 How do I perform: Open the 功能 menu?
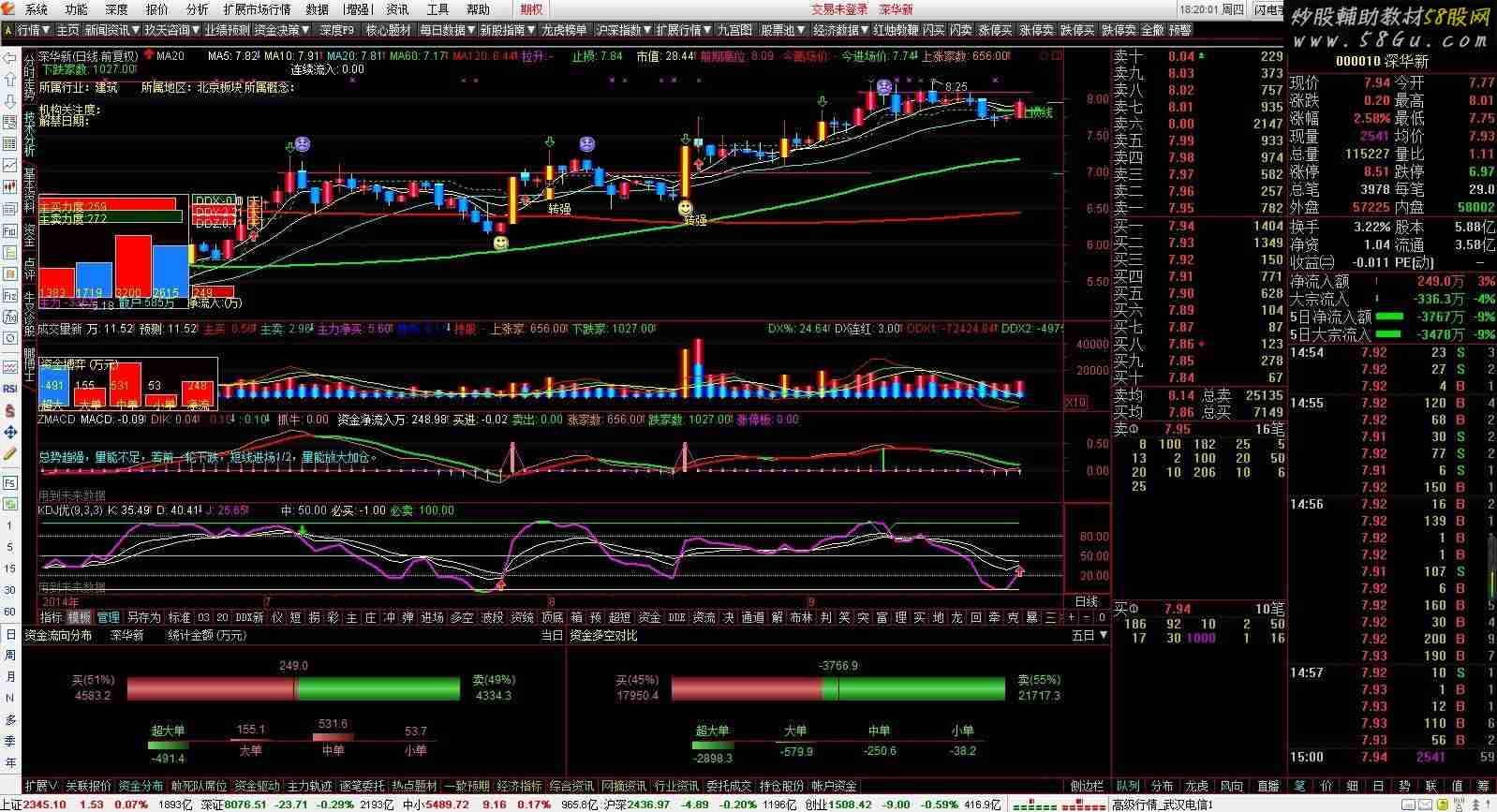coord(77,9)
